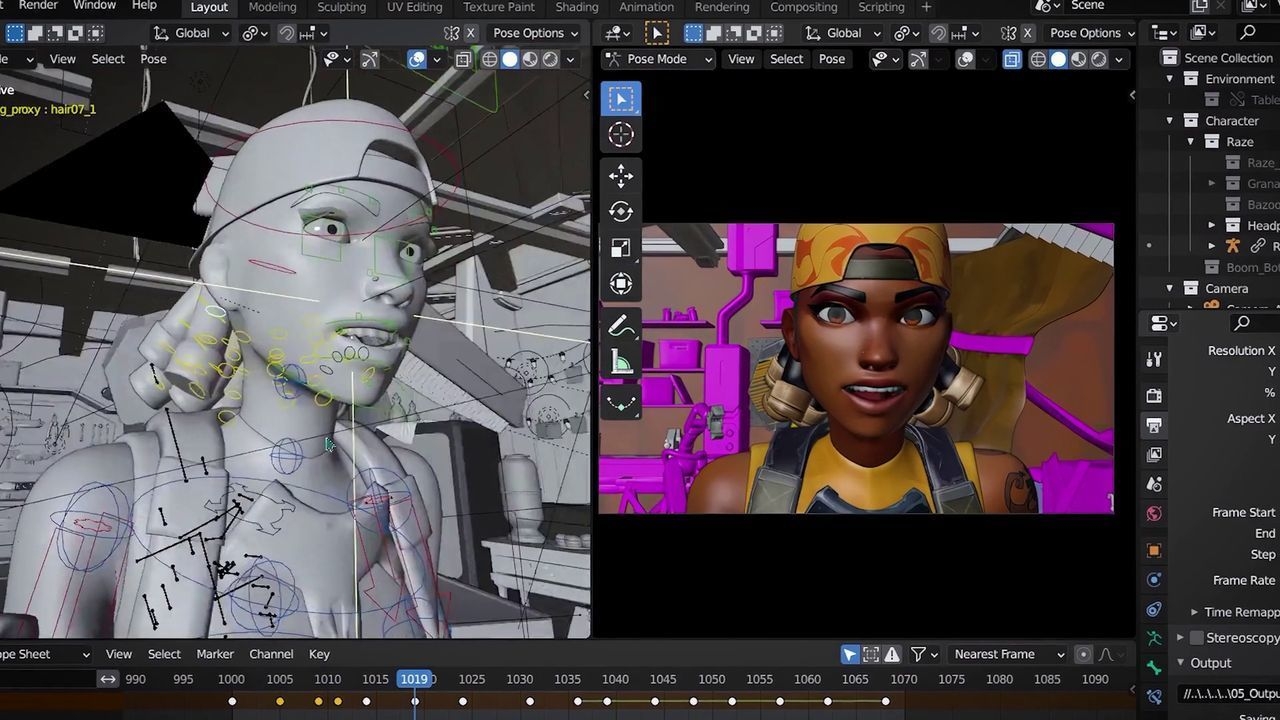Open the Key menu in the dope sheet

coord(319,654)
